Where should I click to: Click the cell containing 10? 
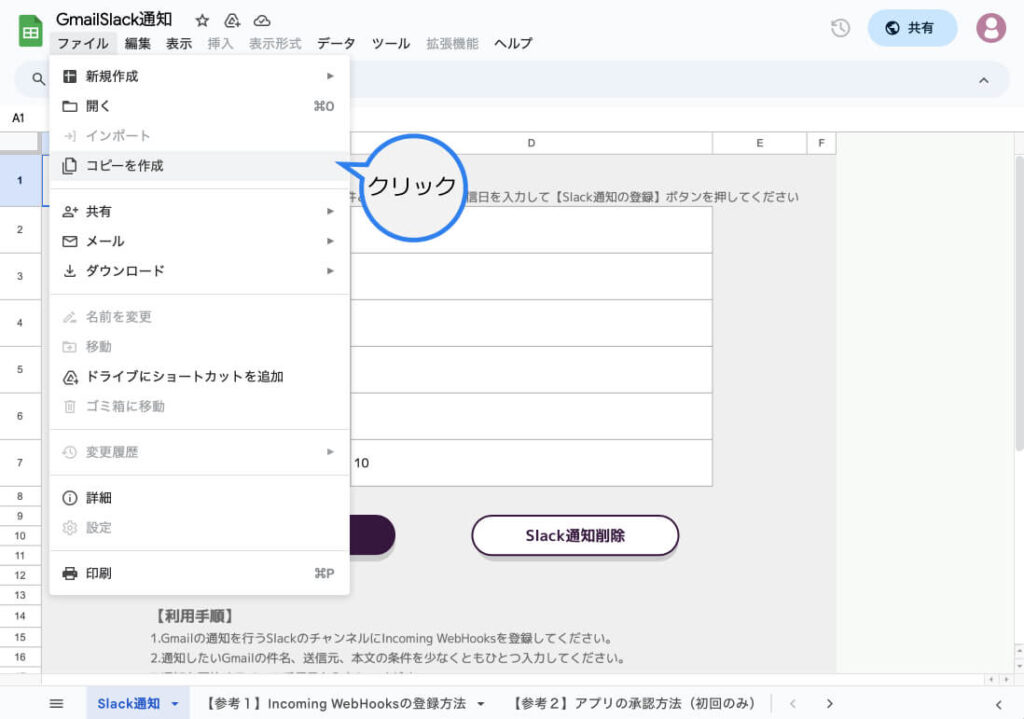pos(531,463)
